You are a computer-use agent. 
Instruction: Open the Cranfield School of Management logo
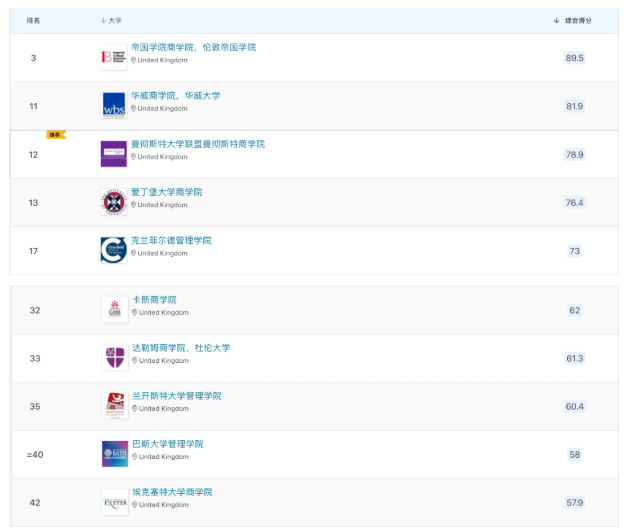tap(114, 250)
